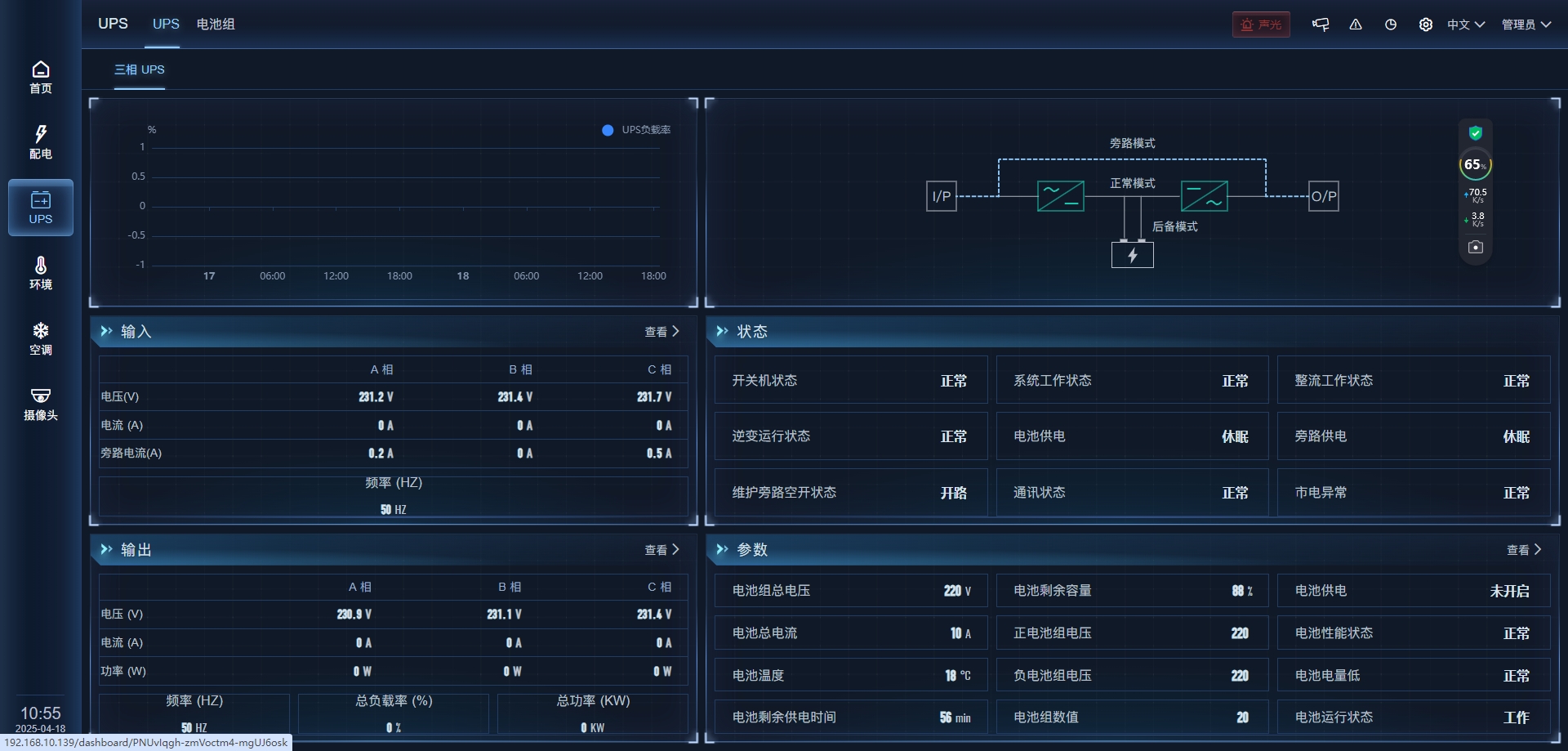Go to 配电 power distribution page

[40, 142]
